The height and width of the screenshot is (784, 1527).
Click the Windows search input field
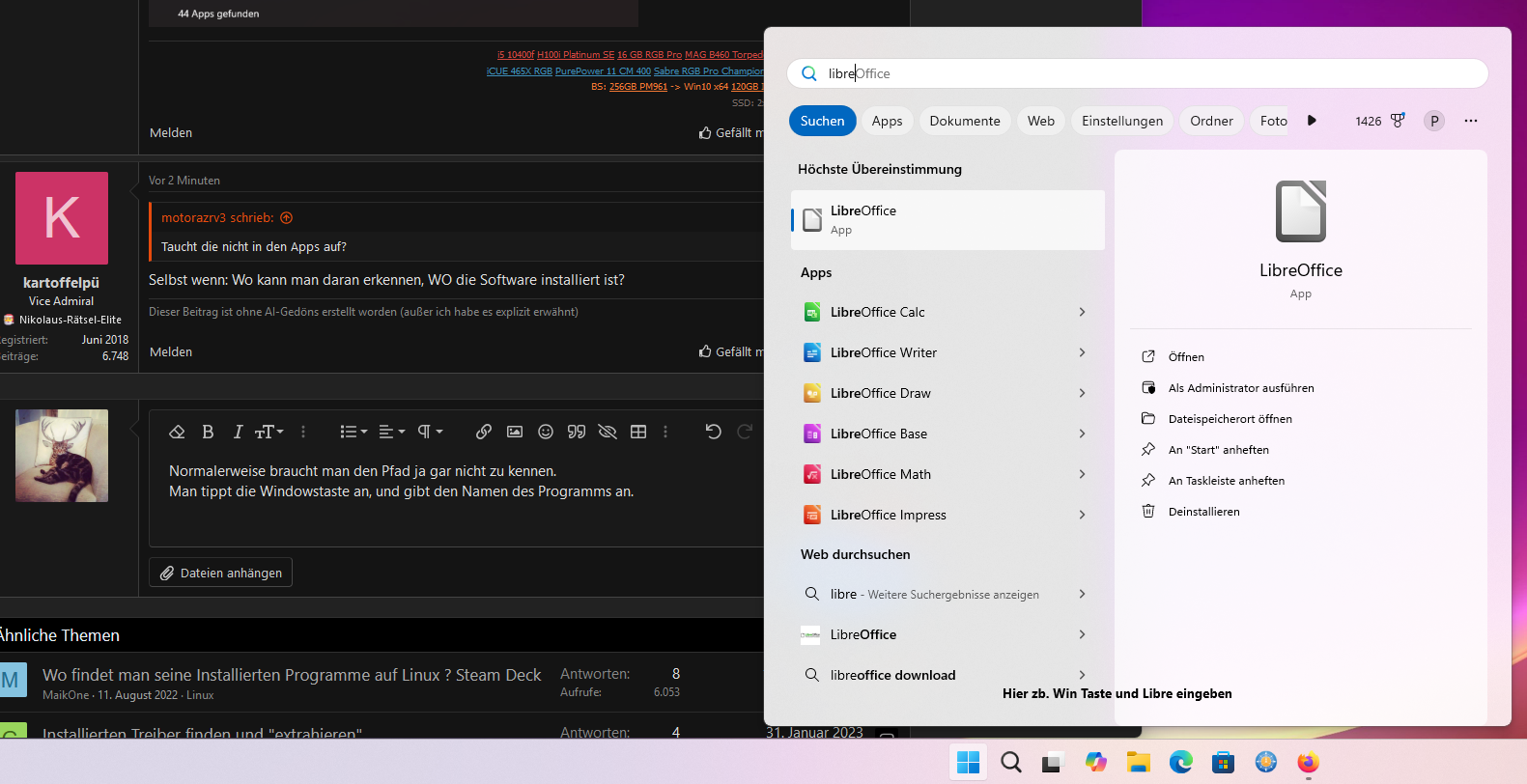[x=1138, y=73]
